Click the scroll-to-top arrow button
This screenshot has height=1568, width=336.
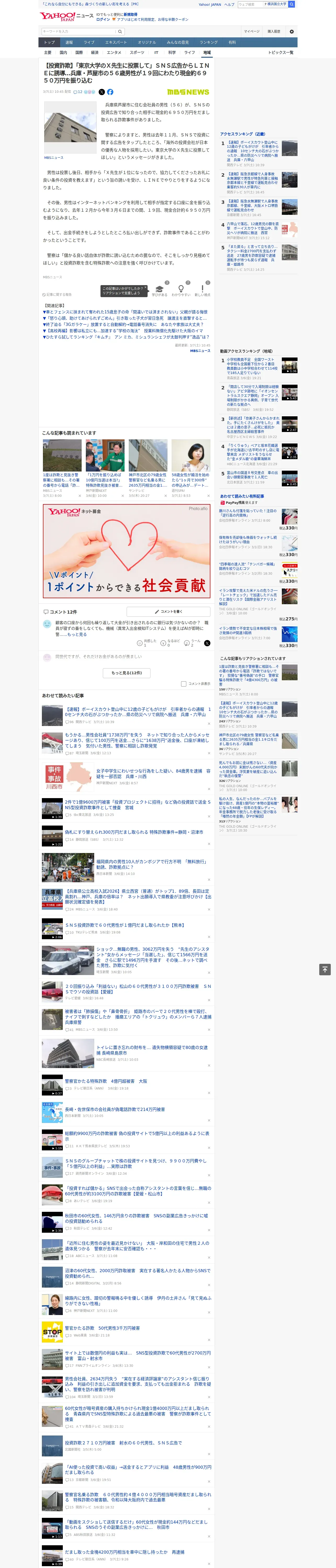(325, 970)
